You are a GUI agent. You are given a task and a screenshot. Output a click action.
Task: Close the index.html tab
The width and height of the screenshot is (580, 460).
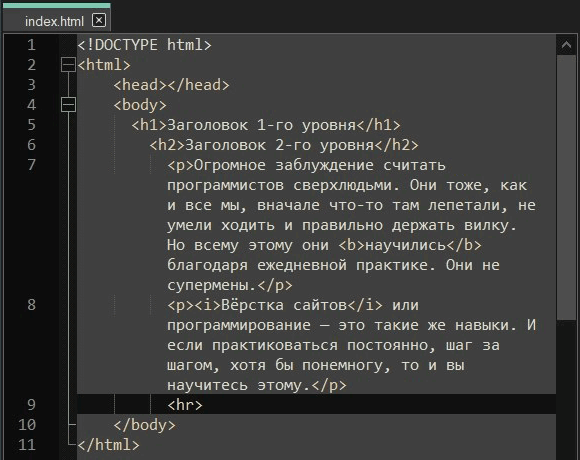tap(99, 20)
